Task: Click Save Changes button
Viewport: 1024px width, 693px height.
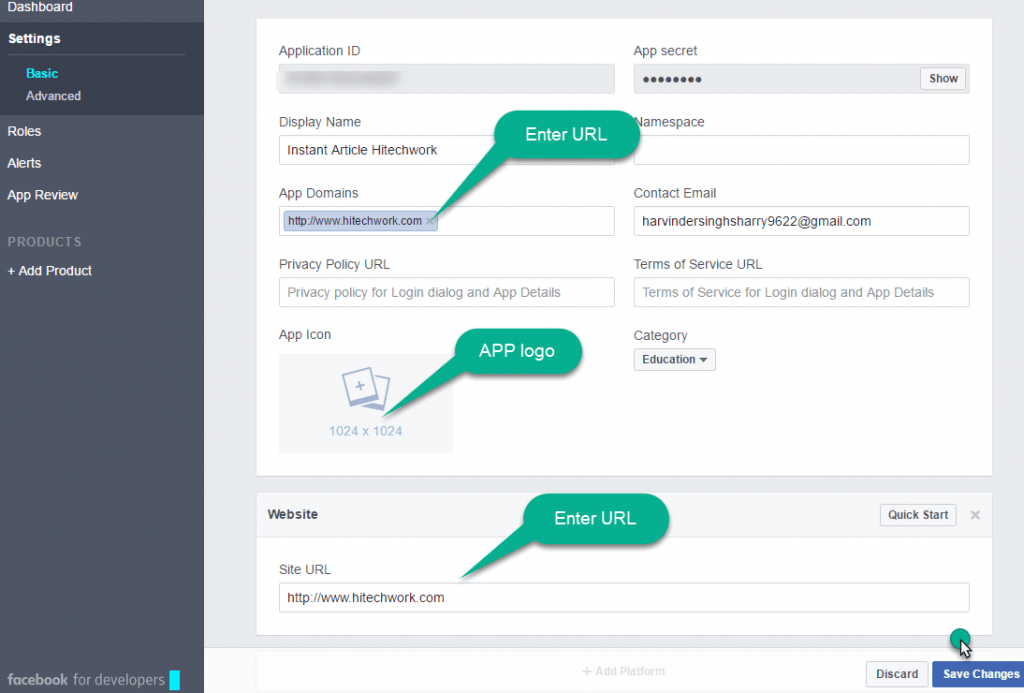Action: click(980, 674)
